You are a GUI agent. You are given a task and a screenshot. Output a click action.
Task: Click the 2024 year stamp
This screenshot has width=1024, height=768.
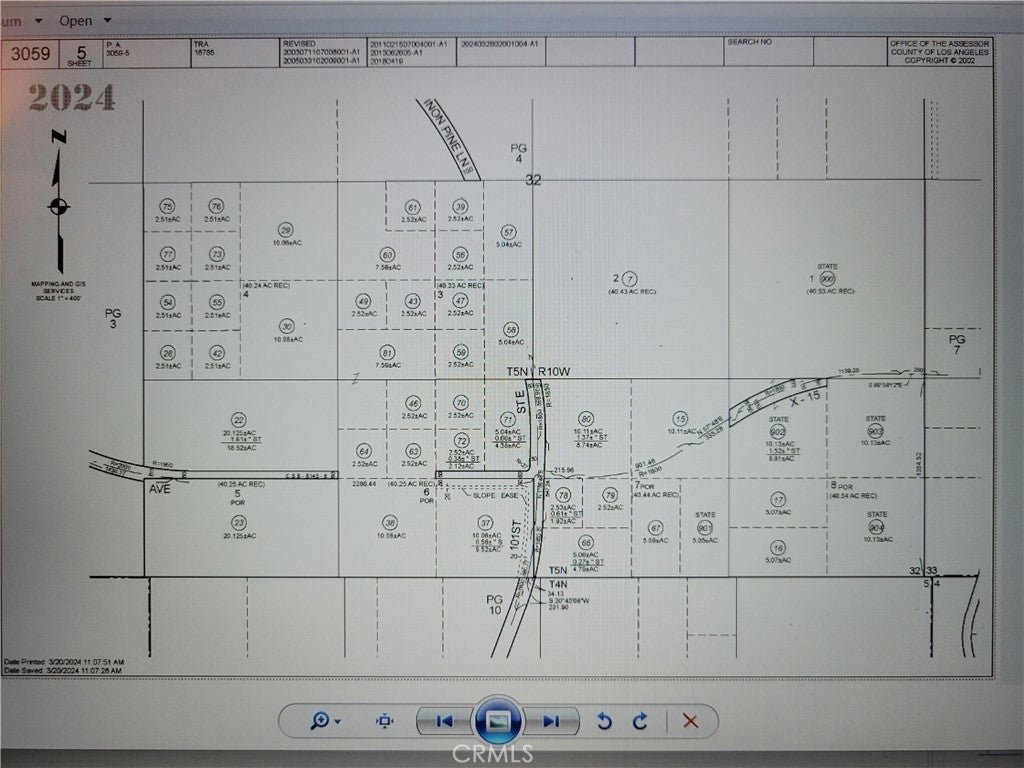coord(71,98)
